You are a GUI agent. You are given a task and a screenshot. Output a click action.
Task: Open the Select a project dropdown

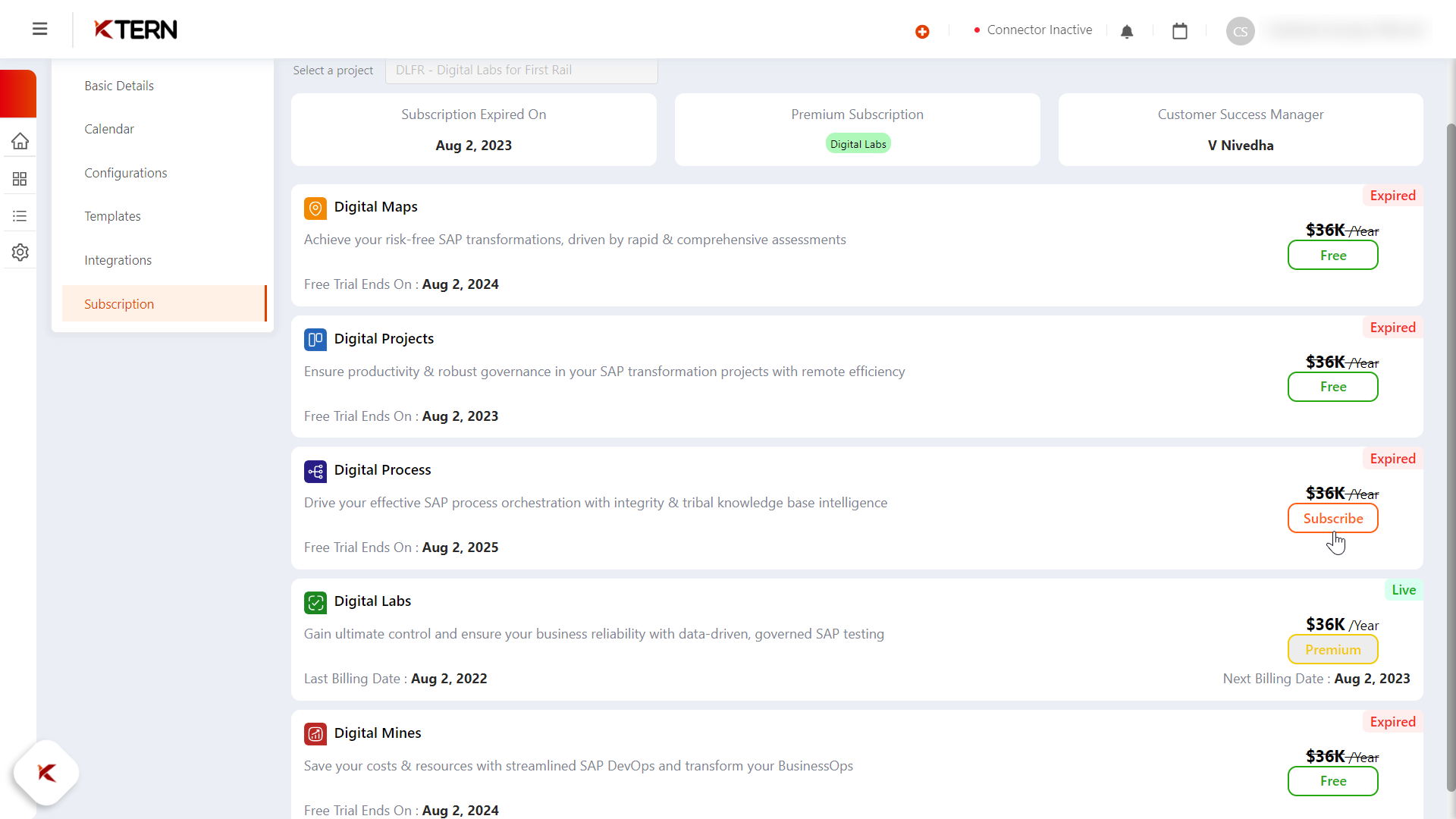(521, 70)
